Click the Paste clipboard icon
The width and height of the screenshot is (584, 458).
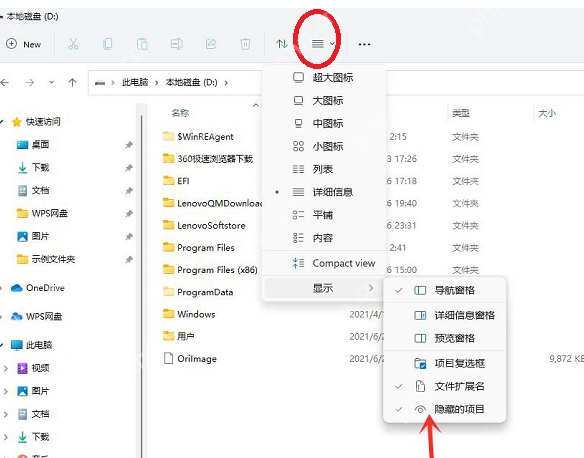(142, 44)
